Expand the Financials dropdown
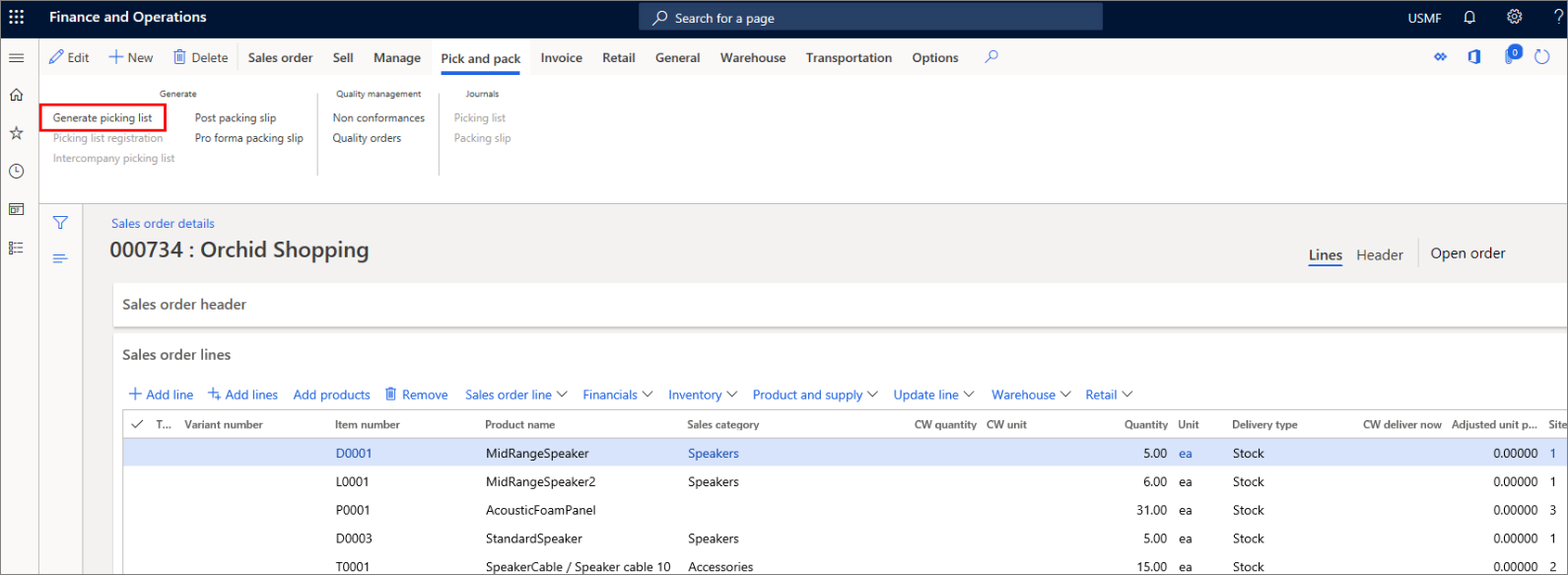The width and height of the screenshot is (1568, 575). (x=618, y=395)
